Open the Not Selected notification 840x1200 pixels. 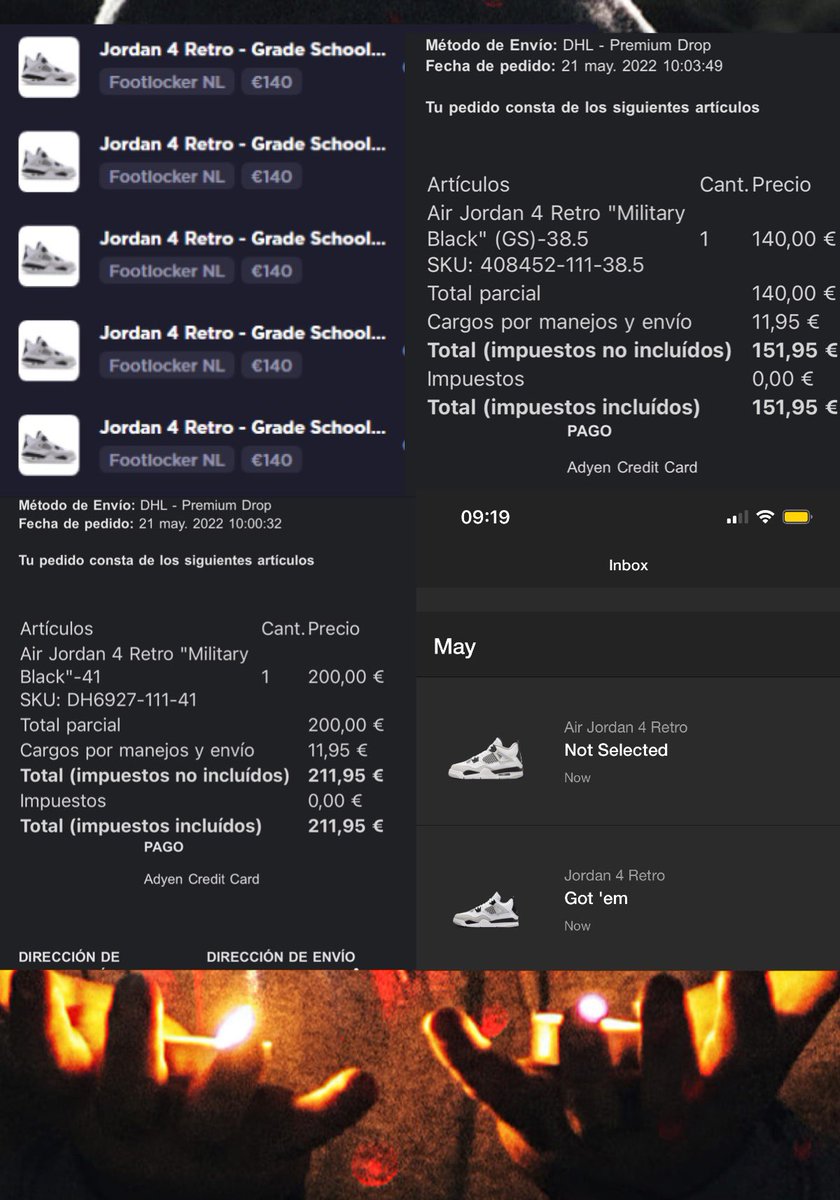pos(628,751)
